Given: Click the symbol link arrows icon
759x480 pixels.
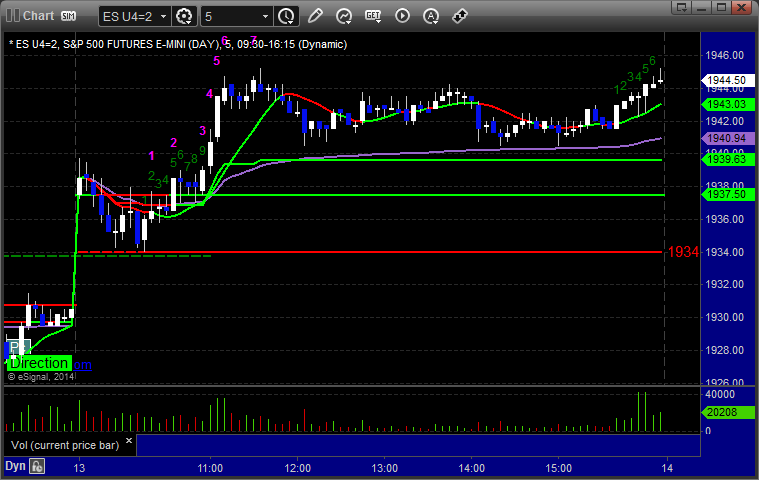Looking at the screenshot, I should pos(459,16).
